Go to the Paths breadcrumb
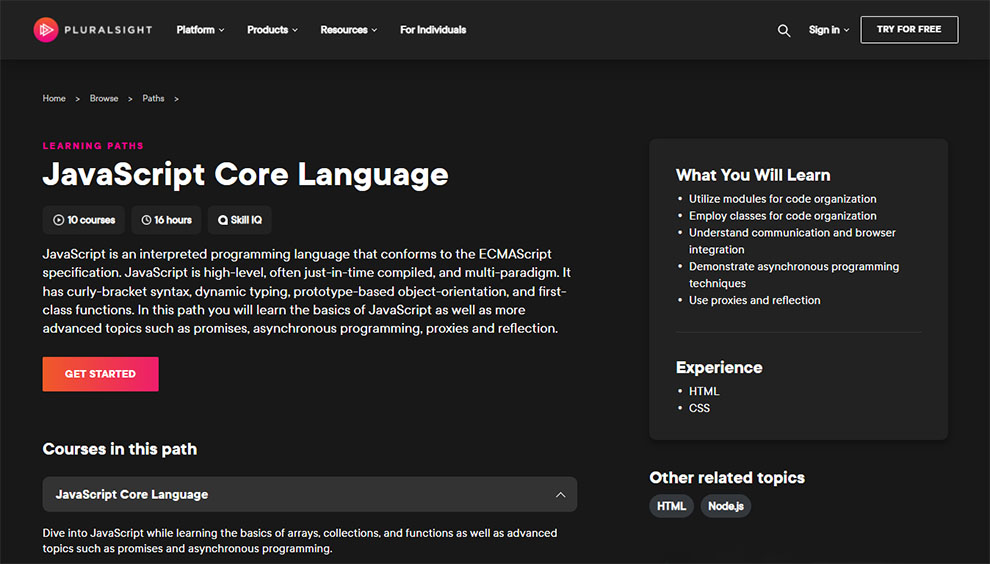 (x=153, y=99)
